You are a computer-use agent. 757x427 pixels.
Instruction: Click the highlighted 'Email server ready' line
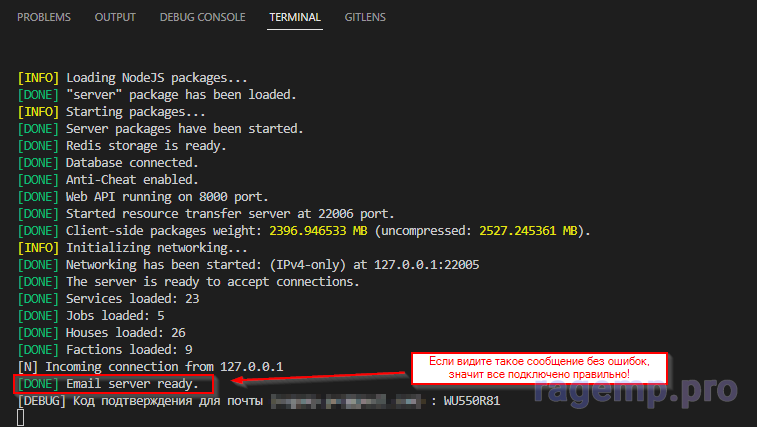[x=132, y=384]
